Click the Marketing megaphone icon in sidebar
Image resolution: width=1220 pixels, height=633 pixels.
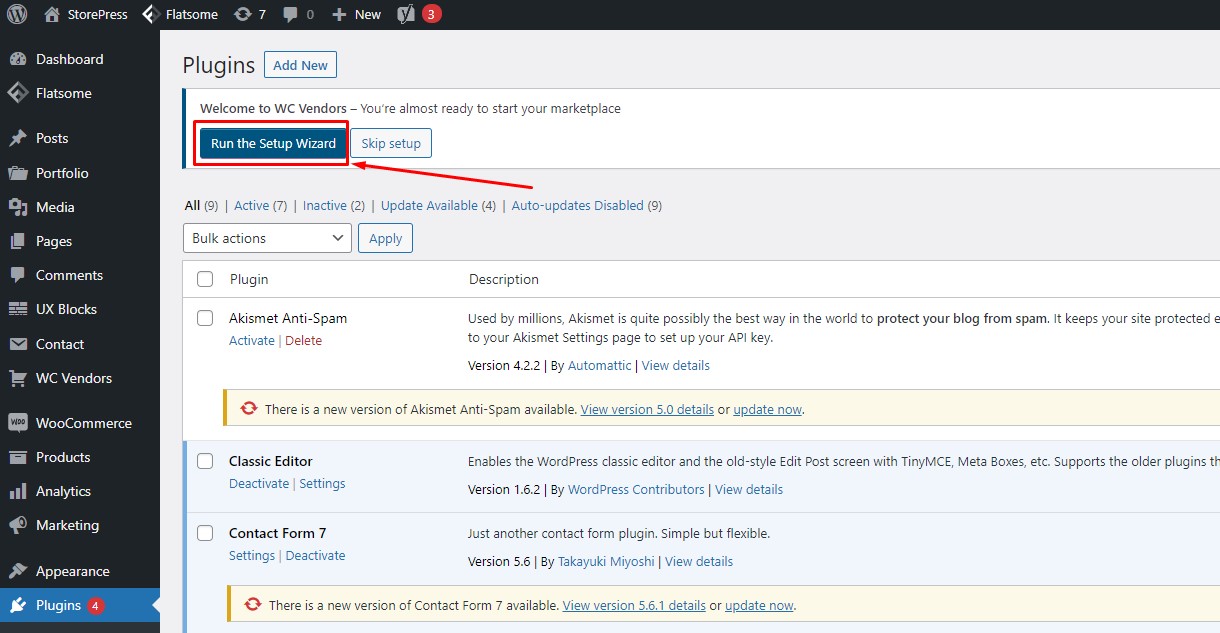(x=18, y=525)
